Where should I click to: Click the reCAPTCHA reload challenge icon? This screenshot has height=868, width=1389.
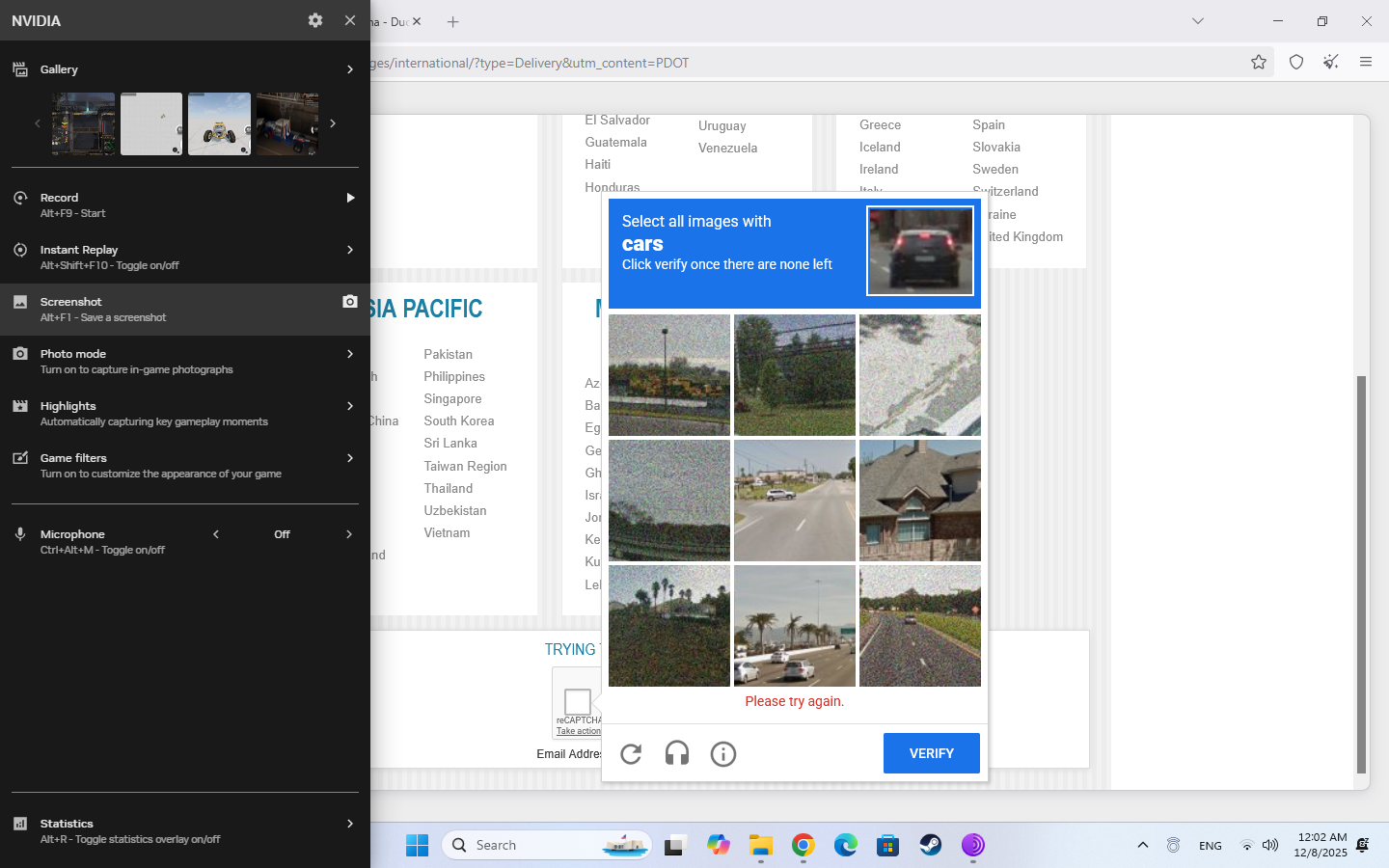click(x=631, y=754)
